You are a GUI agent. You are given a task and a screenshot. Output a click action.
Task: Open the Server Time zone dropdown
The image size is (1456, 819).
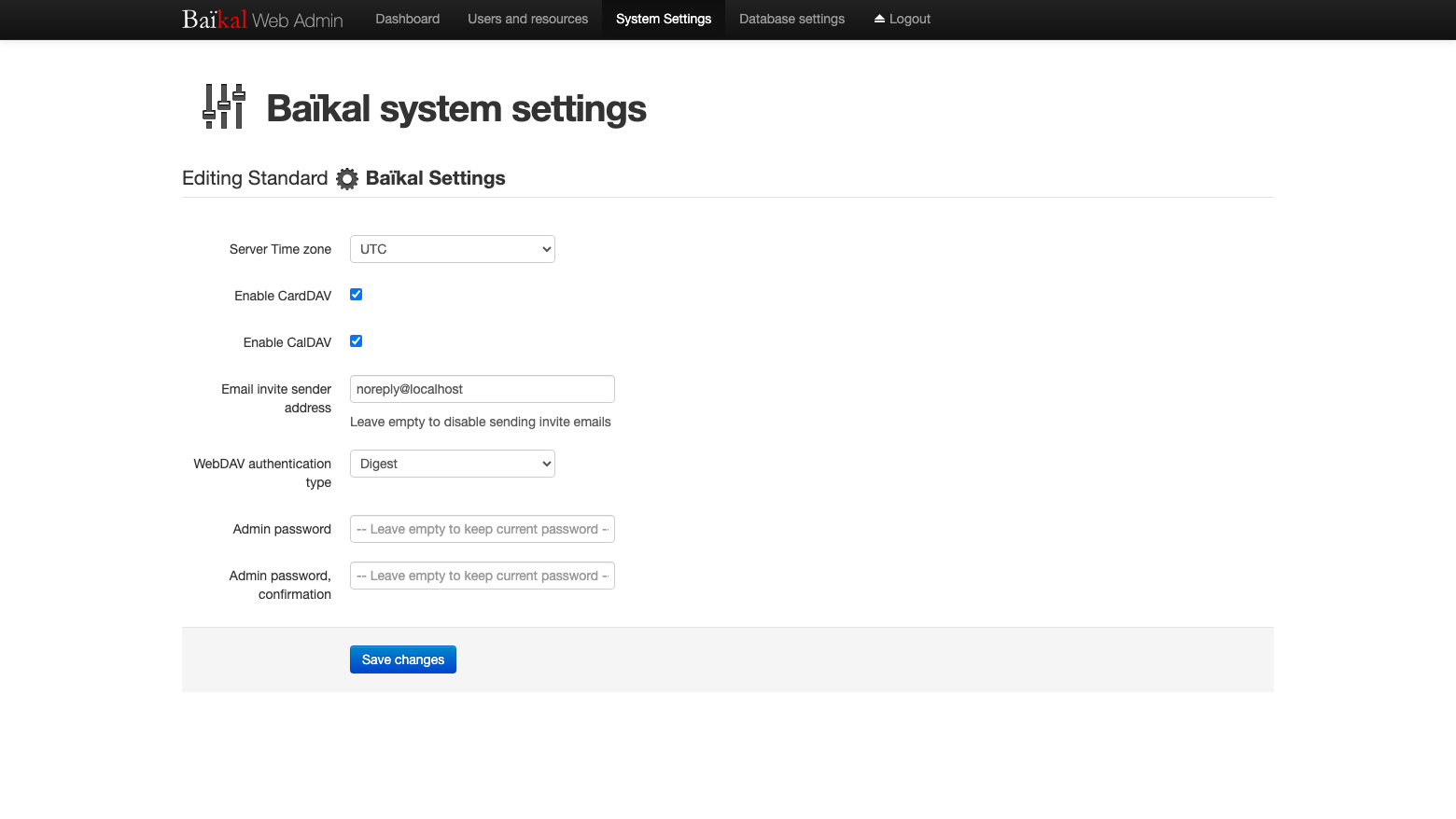[453, 249]
